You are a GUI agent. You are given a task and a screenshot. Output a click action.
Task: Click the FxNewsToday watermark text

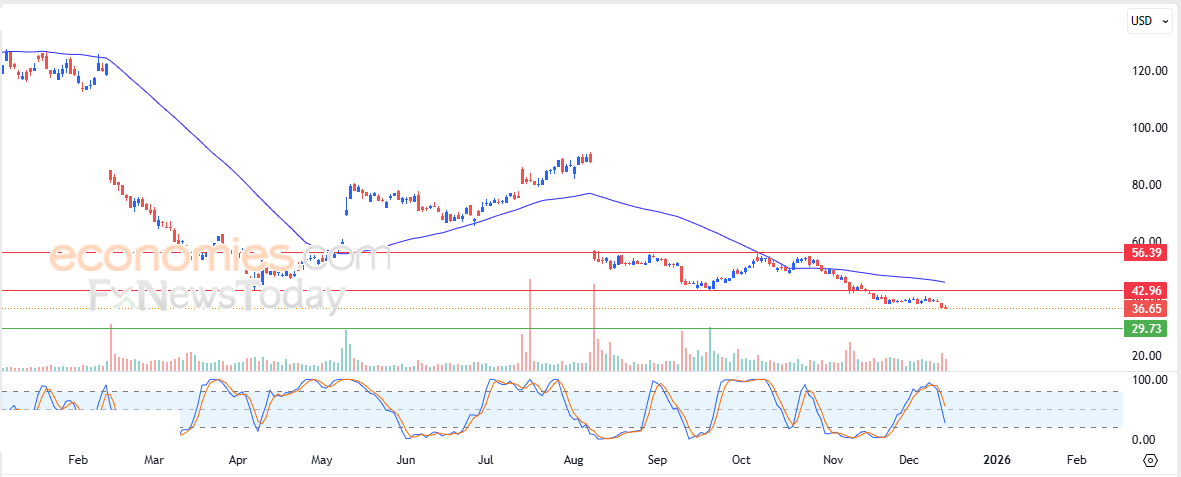point(217,297)
